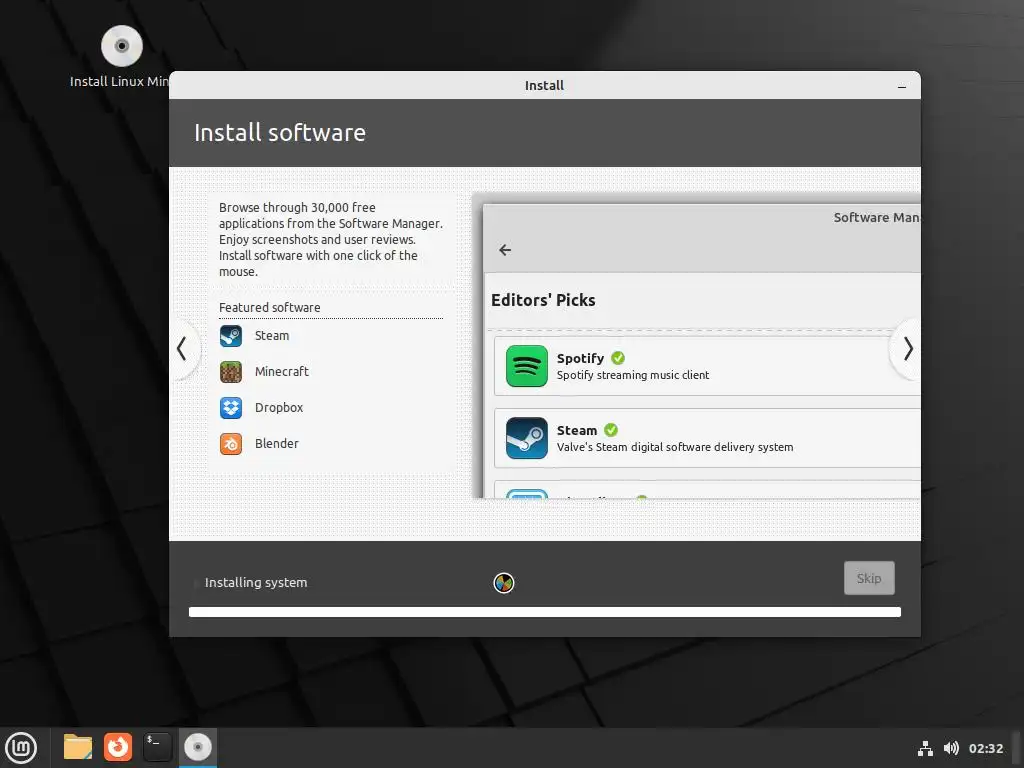1024x768 pixels.
Task: Click the 'Browse through 30,000 free' paragraph
Action: click(331, 239)
